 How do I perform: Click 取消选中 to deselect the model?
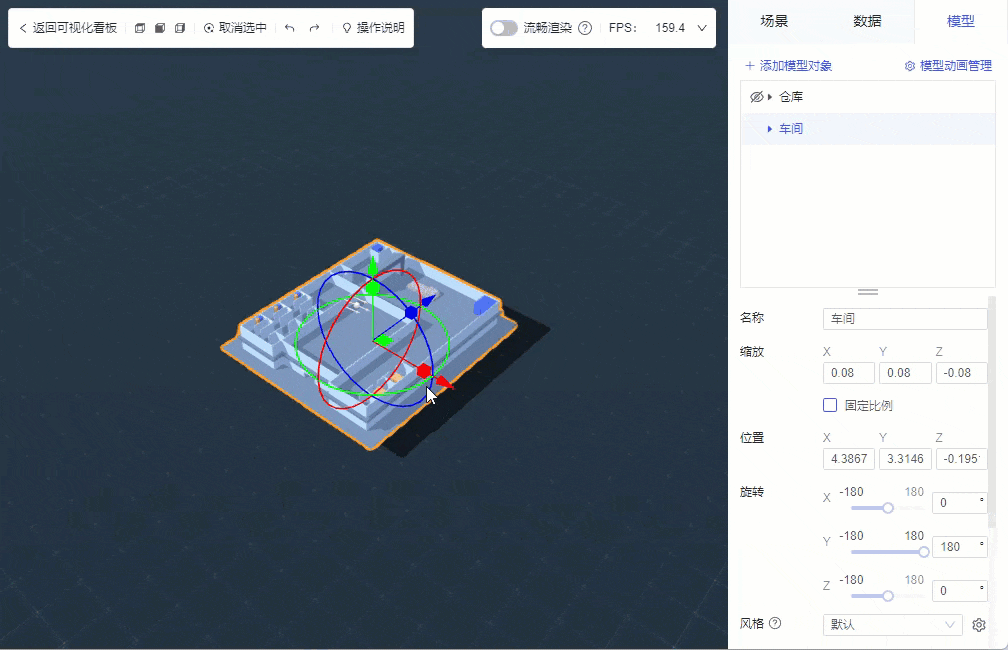point(235,28)
